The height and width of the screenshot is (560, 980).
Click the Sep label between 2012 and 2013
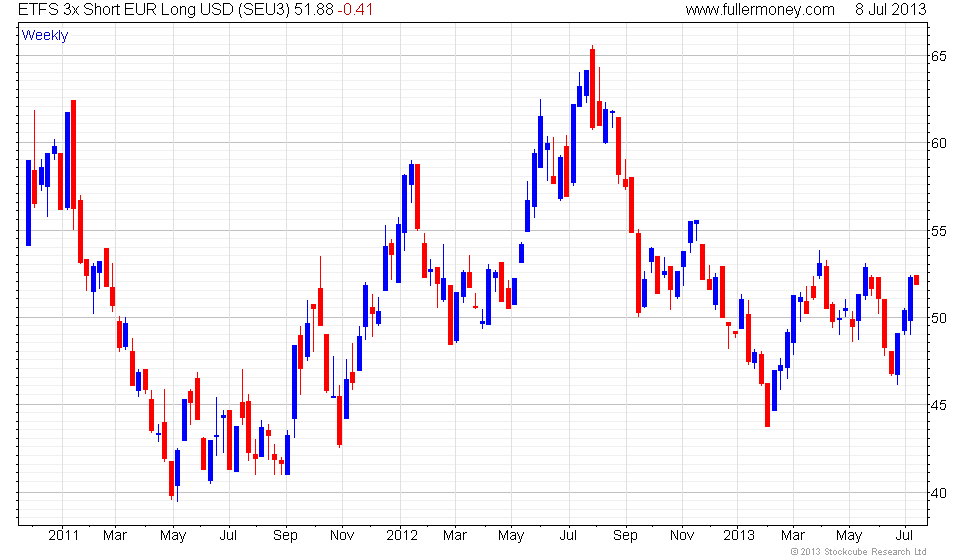(x=625, y=536)
